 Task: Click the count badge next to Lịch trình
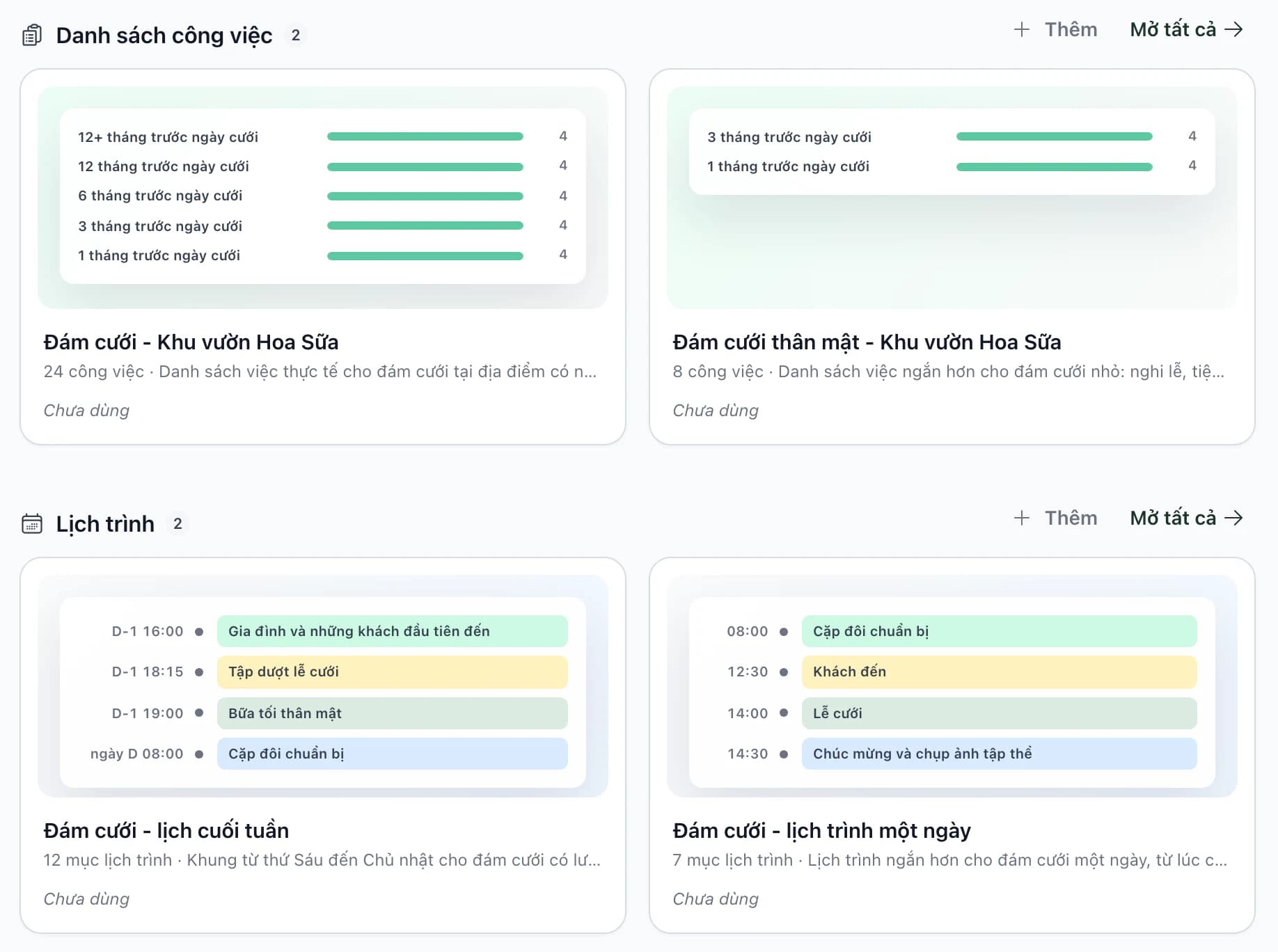(177, 523)
